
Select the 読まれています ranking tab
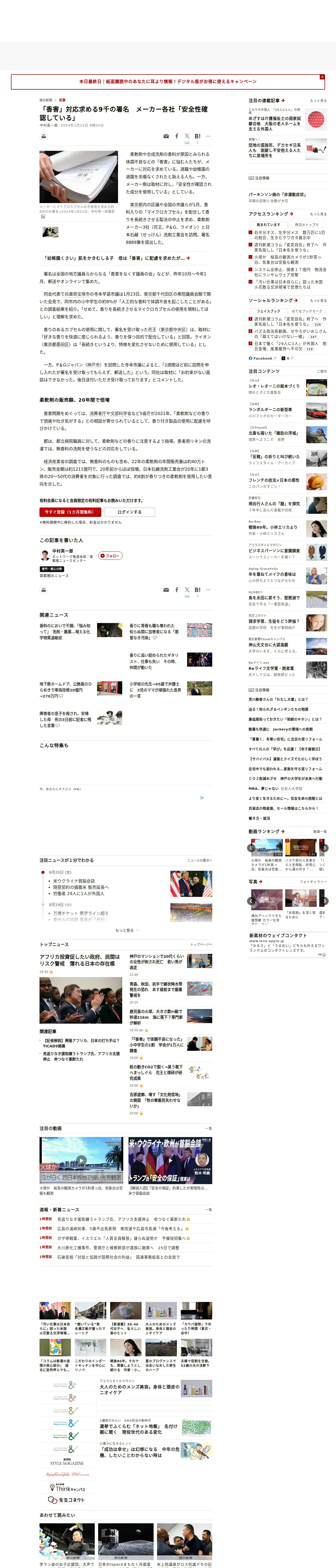pos(268,224)
